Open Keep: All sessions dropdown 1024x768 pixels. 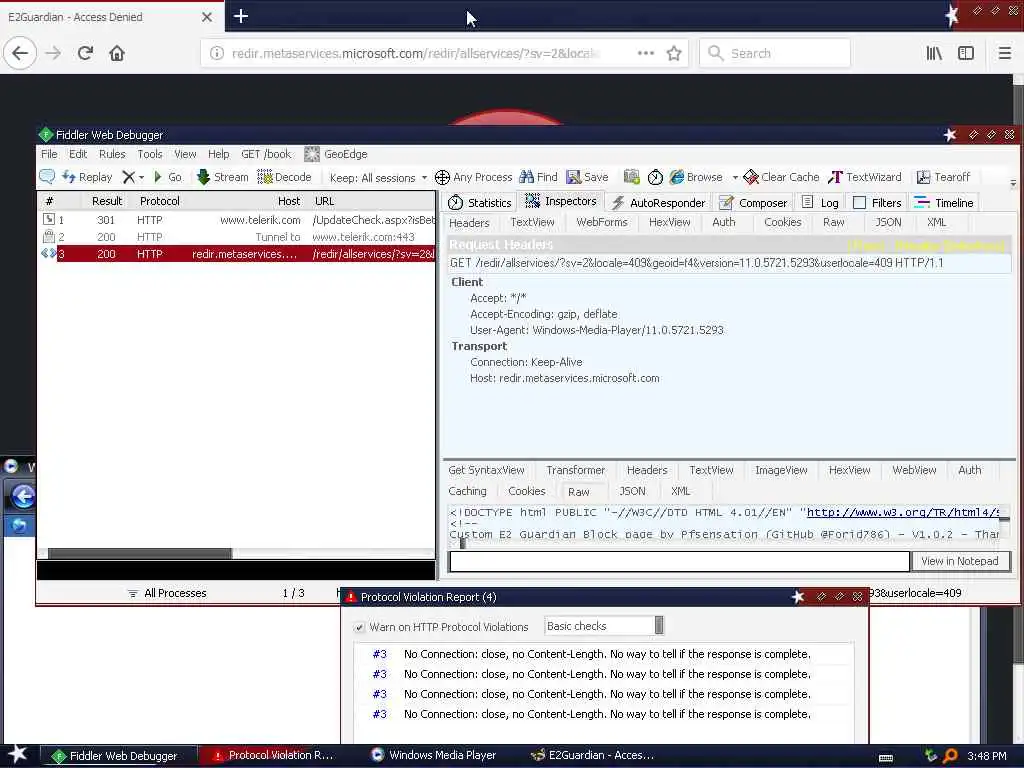378,178
